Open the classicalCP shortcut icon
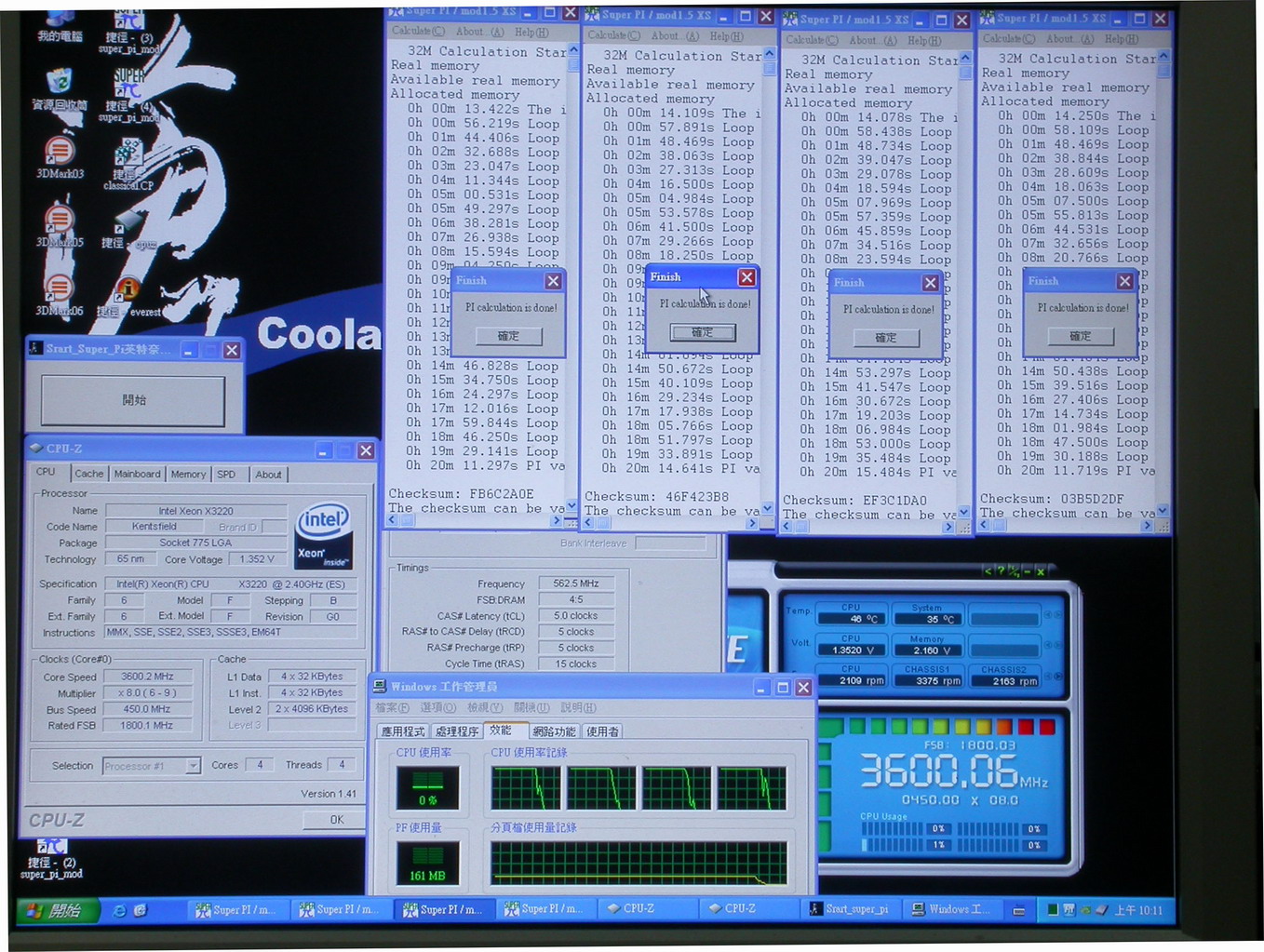The height and width of the screenshot is (952, 1264). pyautogui.click(x=128, y=165)
